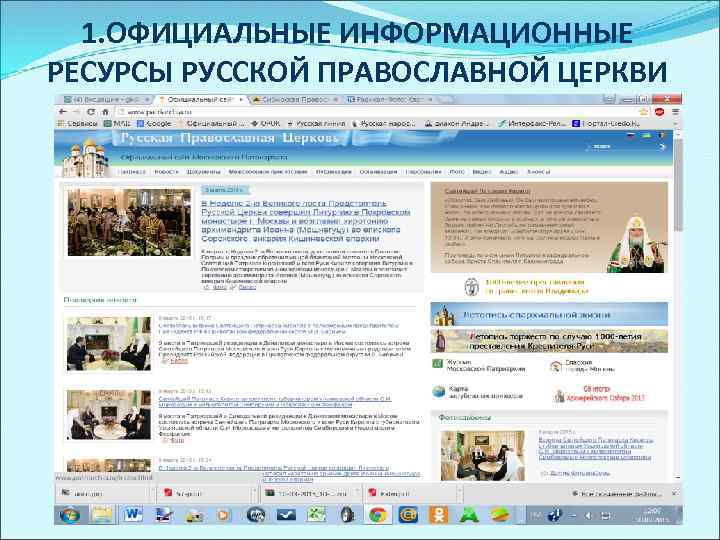Open the Google bookmark

pyautogui.click(x=154, y=124)
